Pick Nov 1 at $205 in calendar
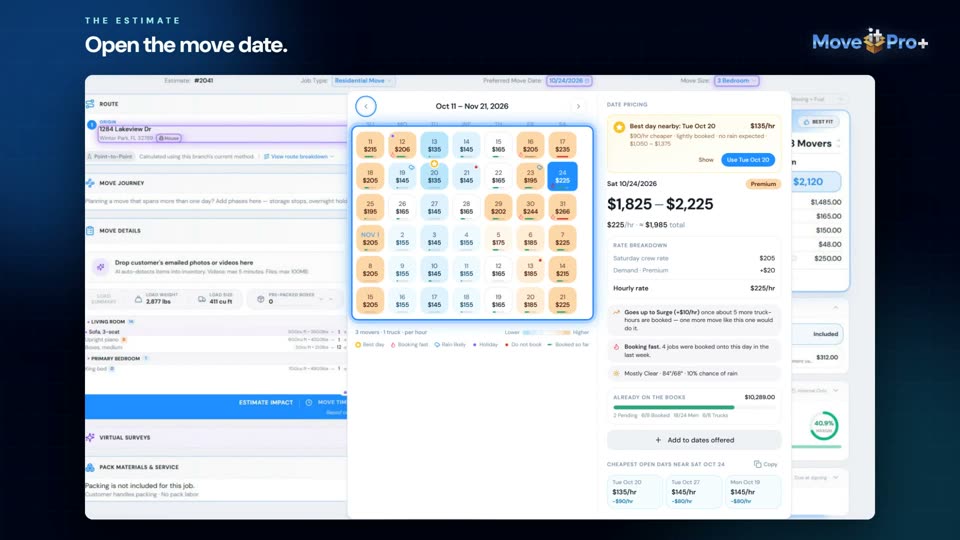The width and height of the screenshot is (960, 540). pyautogui.click(x=370, y=239)
